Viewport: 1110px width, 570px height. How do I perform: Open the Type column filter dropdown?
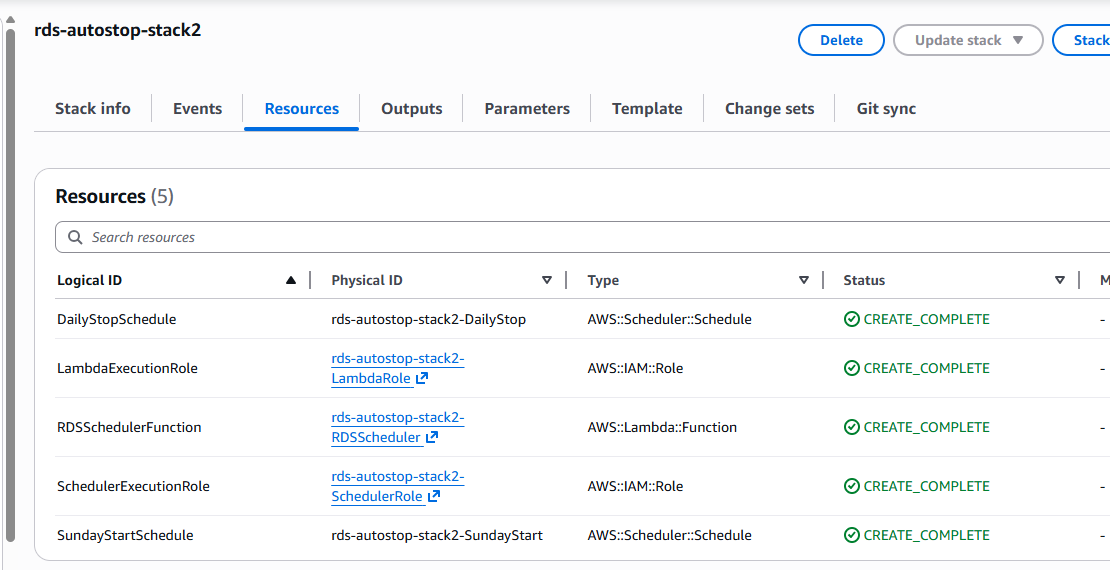pyautogui.click(x=804, y=281)
